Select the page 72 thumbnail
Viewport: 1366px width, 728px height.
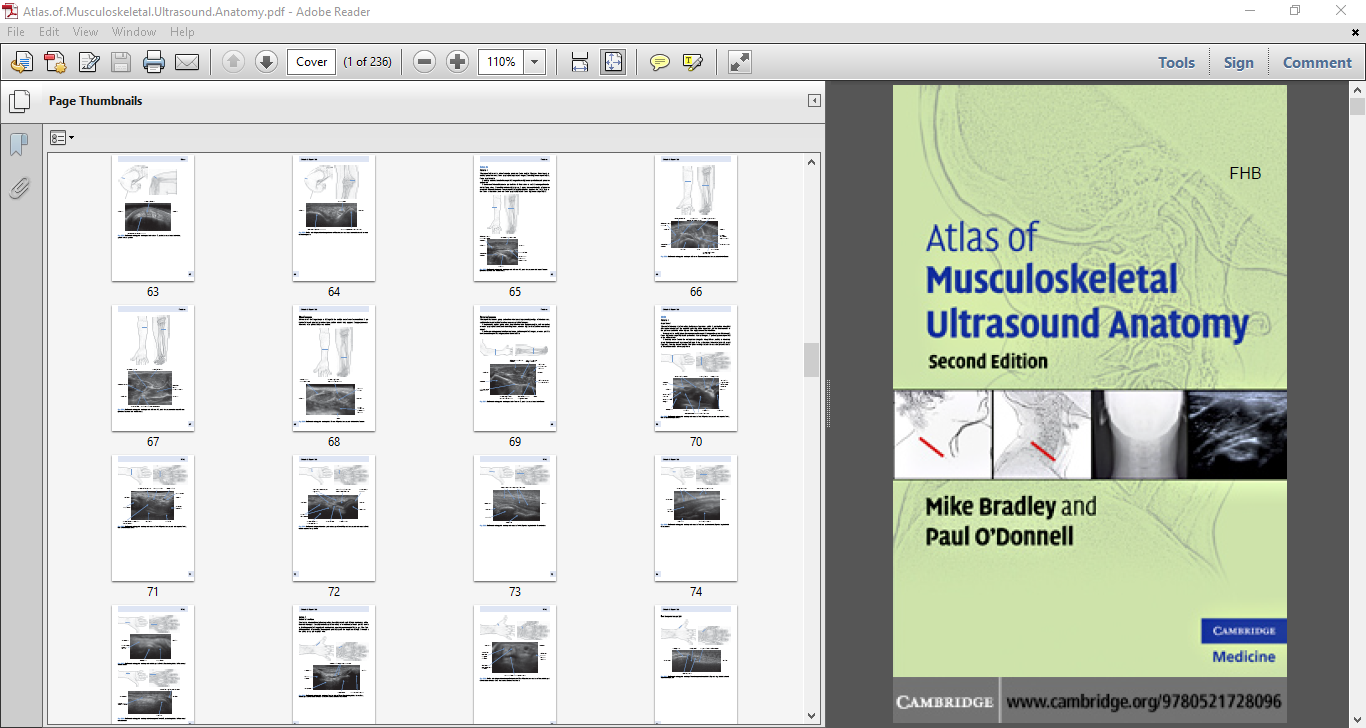[x=334, y=518]
